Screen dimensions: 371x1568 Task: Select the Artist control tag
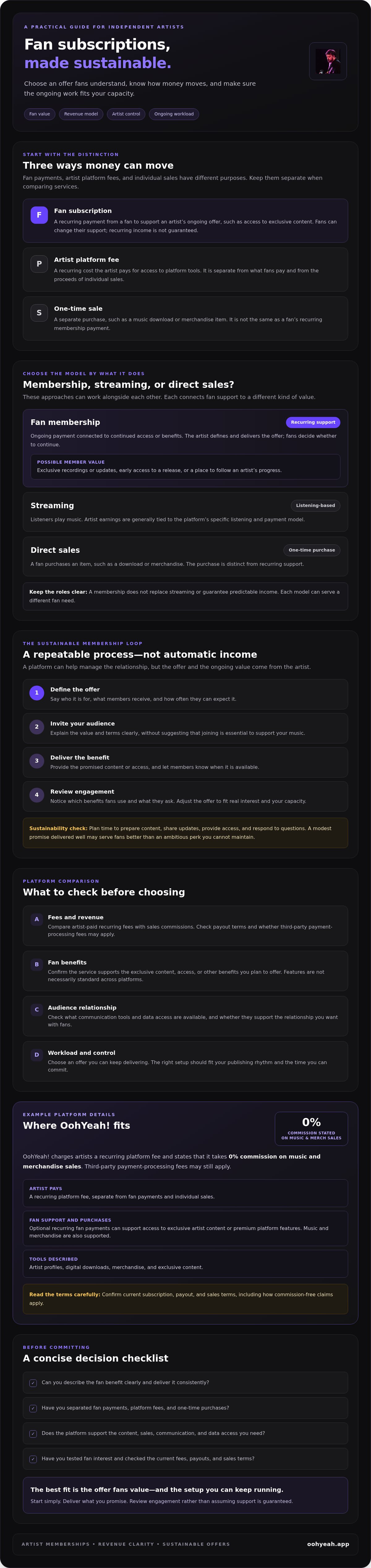[x=126, y=114]
